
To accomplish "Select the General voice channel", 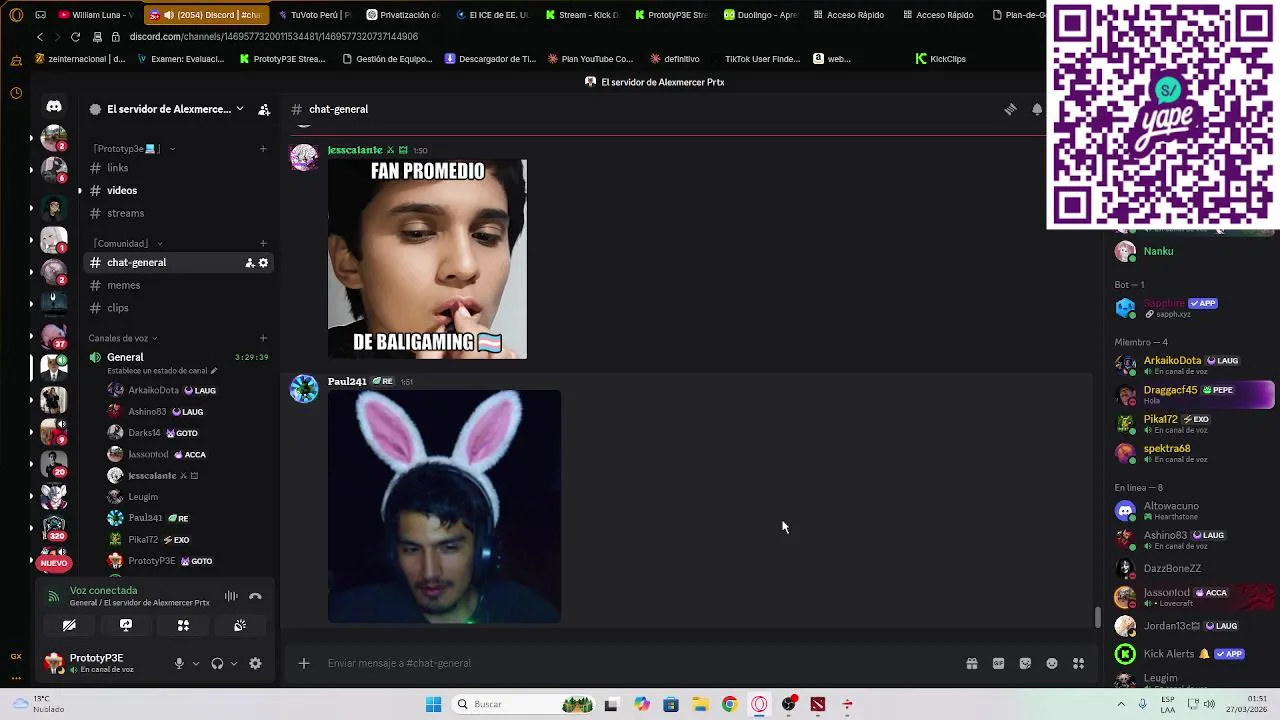I will [x=125, y=357].
